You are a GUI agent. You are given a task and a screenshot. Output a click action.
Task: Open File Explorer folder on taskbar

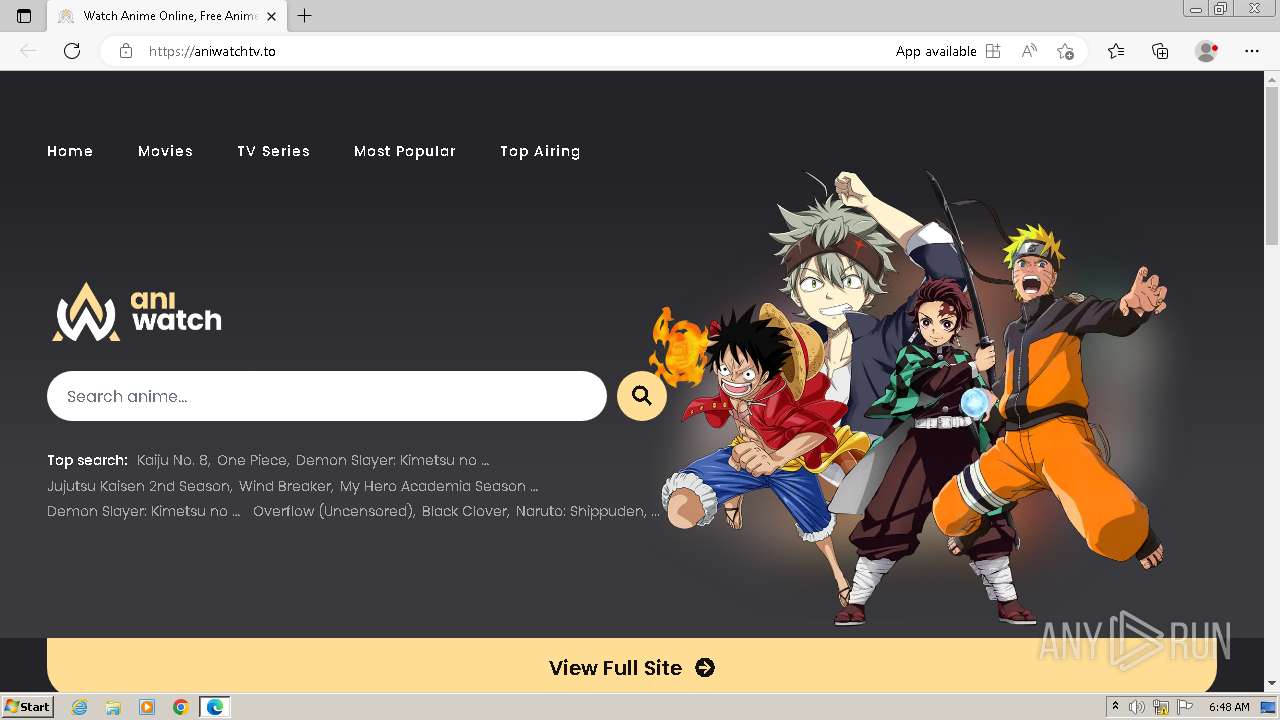tap(113, 707)
